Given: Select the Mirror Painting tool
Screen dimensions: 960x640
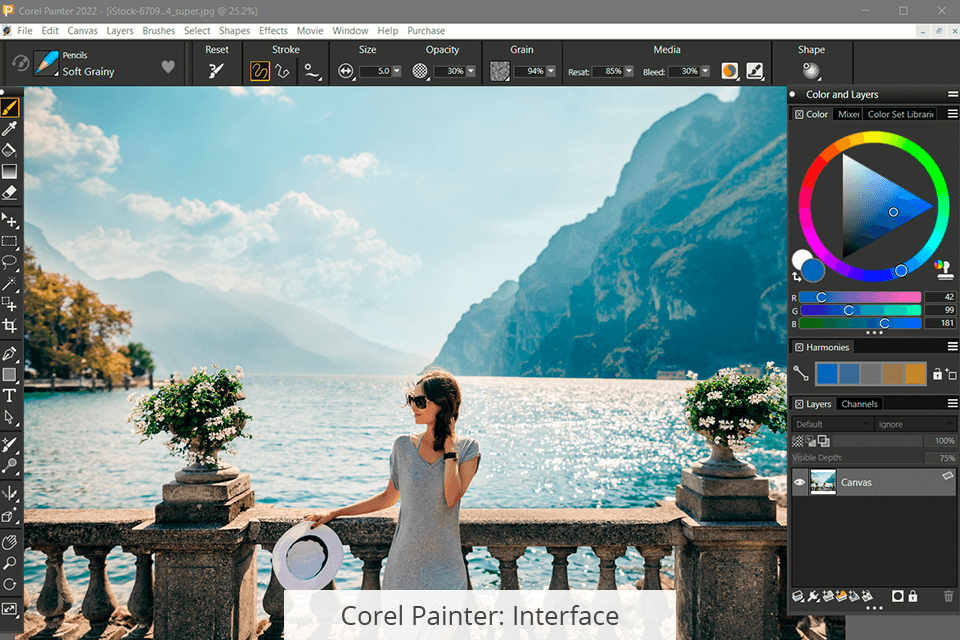Looking at the screenshot, I should tap(10, 494).
